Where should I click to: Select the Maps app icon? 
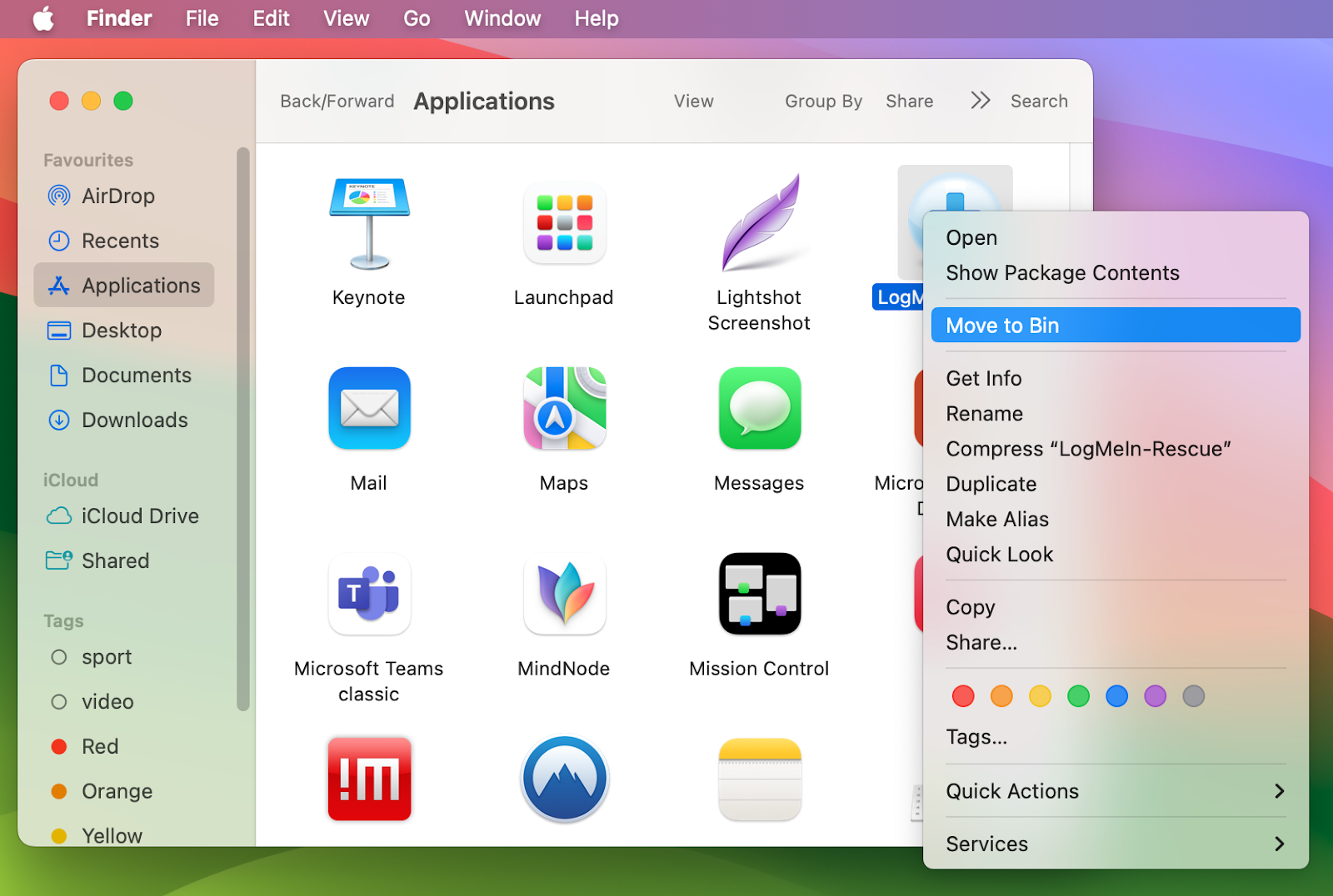tap(564, 408)
